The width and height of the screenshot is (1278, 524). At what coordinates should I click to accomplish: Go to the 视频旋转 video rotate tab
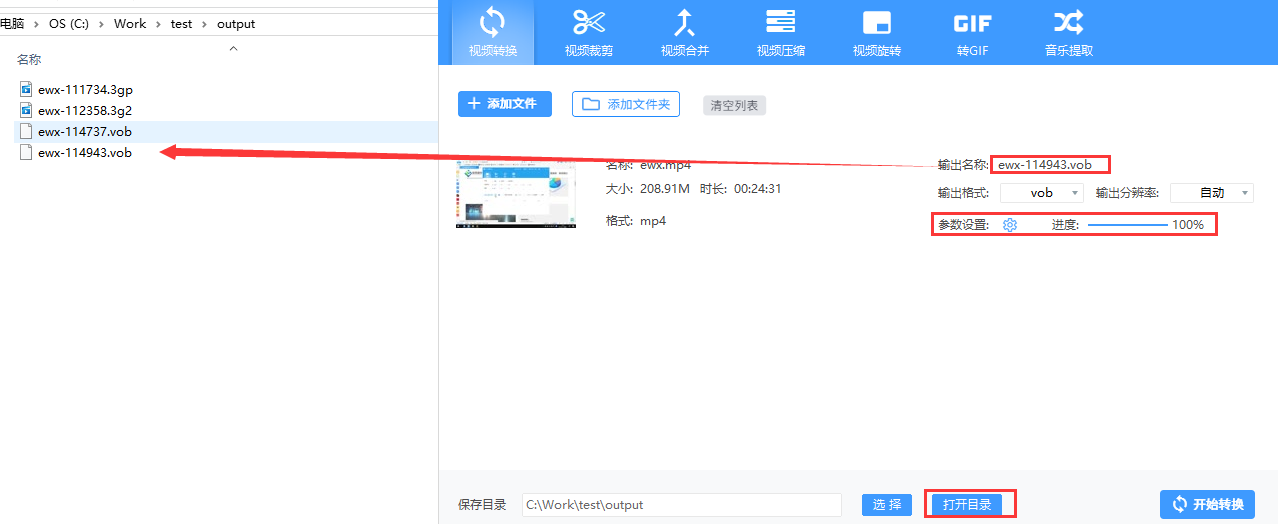coord(877,32)
